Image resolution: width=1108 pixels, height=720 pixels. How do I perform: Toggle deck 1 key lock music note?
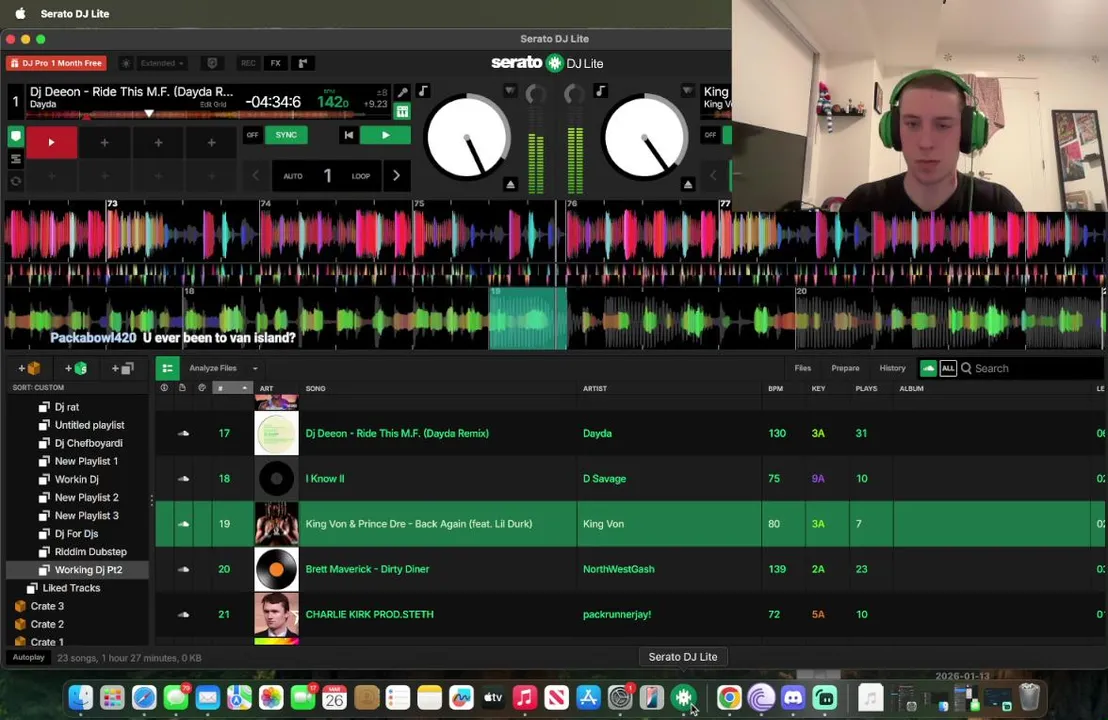coord(423,90)
